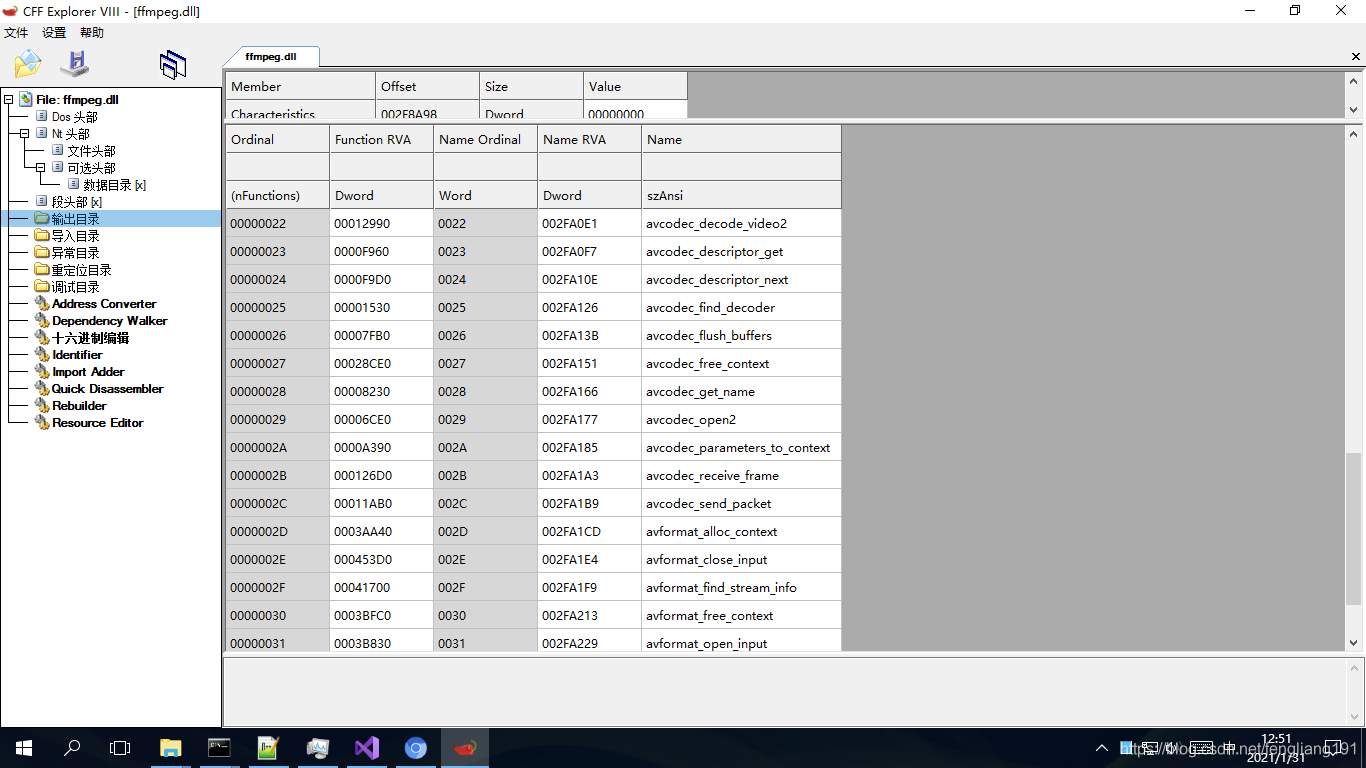Click the top pane scroll up arrow
Image resolution: width=1366 pixels, height=768 pixels.
coord(1354,80)
